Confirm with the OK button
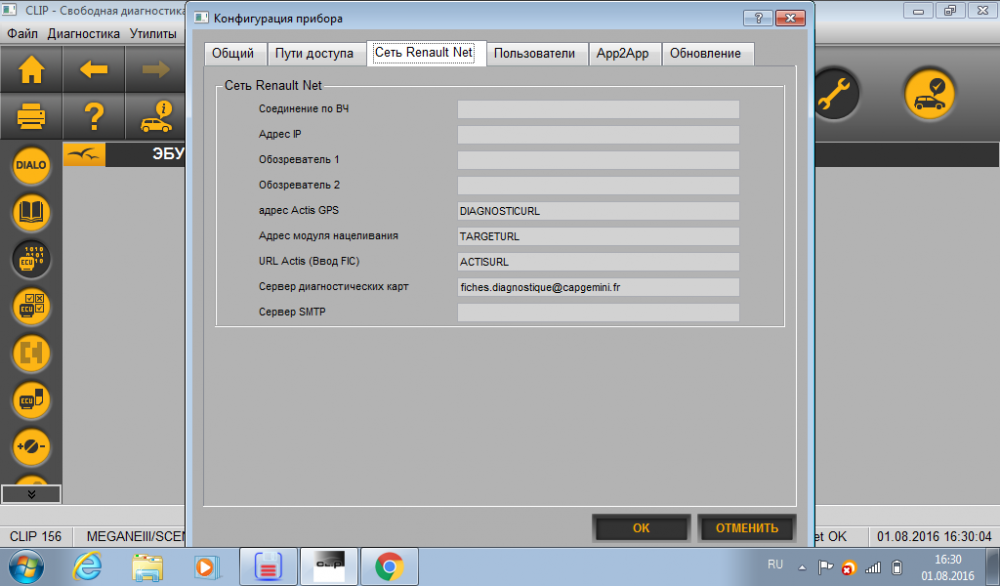Image resolution: width=1000 pixels, height=586 pixels. click(x=641, y=528)
